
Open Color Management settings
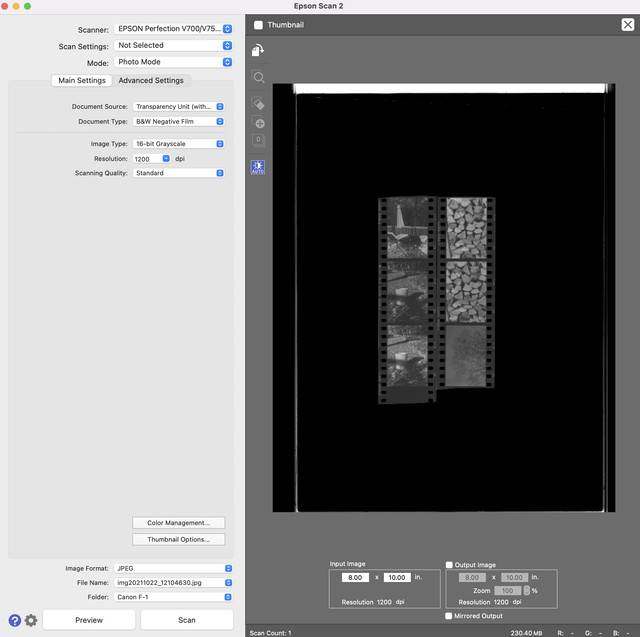[x=178, y=523]
